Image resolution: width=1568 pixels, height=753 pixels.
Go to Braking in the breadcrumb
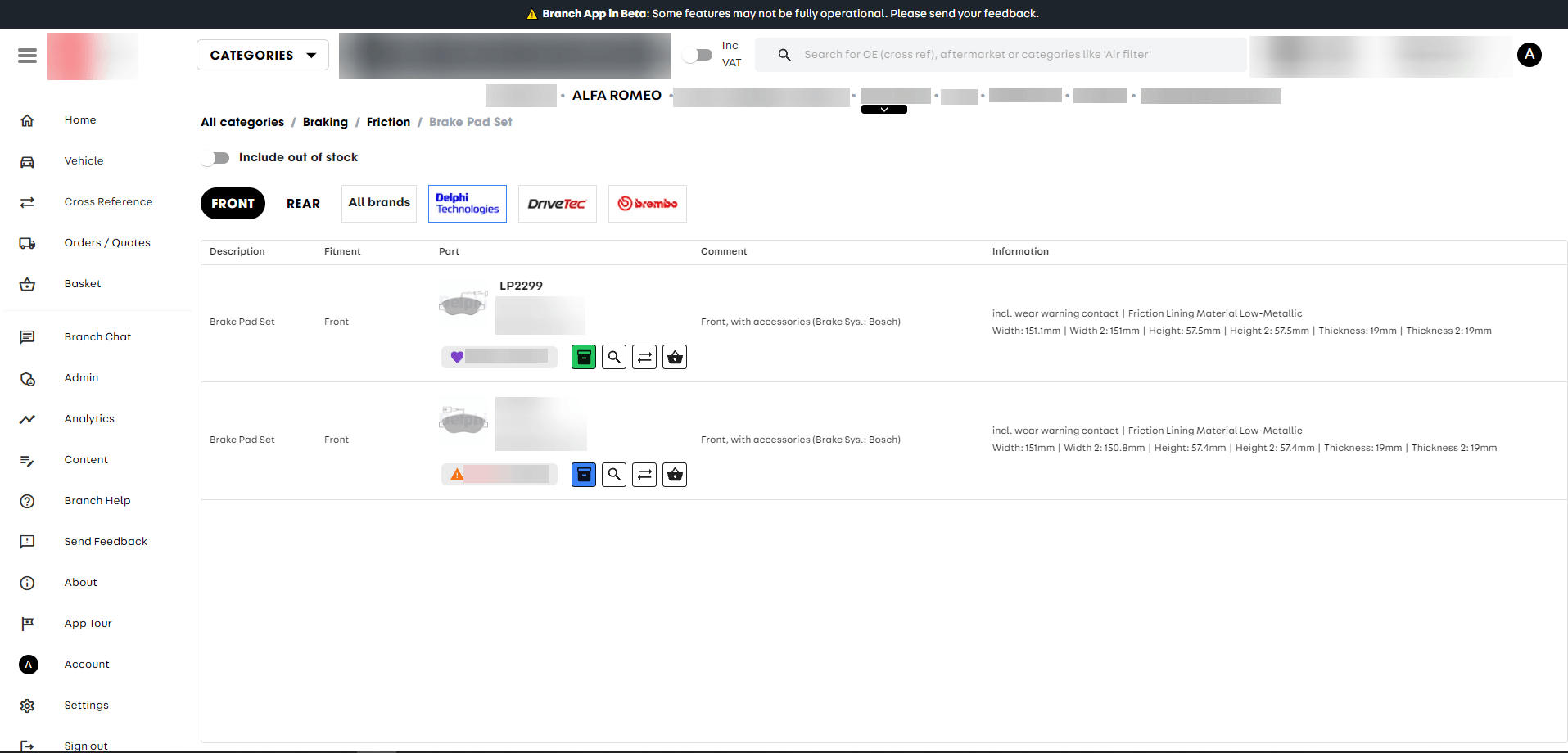click(325, 122)
